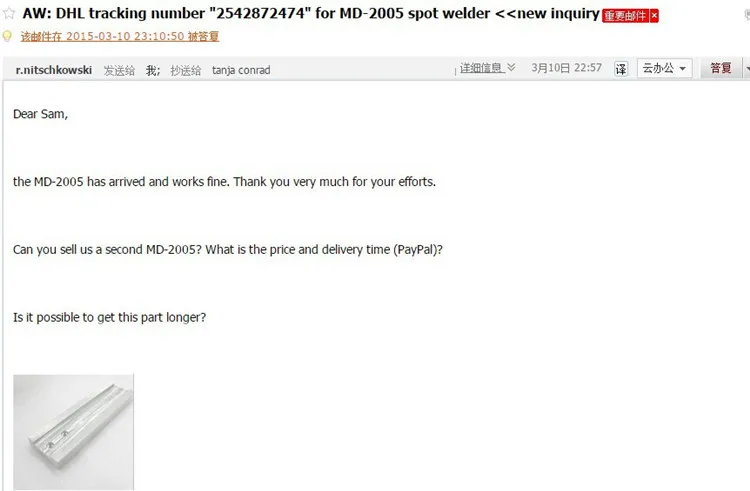Click the red 重要邮件 label tag

click(625, 16)
